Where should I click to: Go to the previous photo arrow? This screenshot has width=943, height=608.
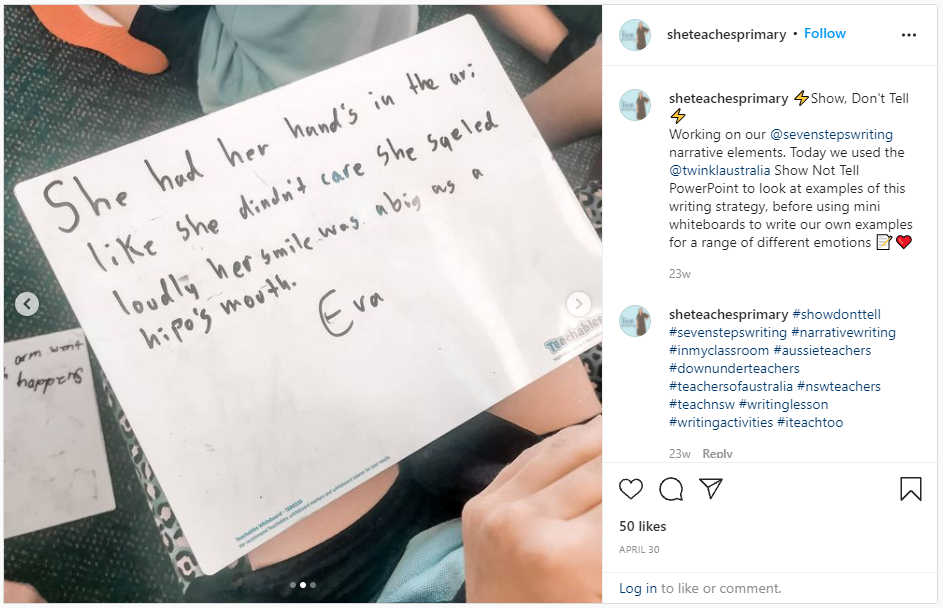click(x=27, y=304)
